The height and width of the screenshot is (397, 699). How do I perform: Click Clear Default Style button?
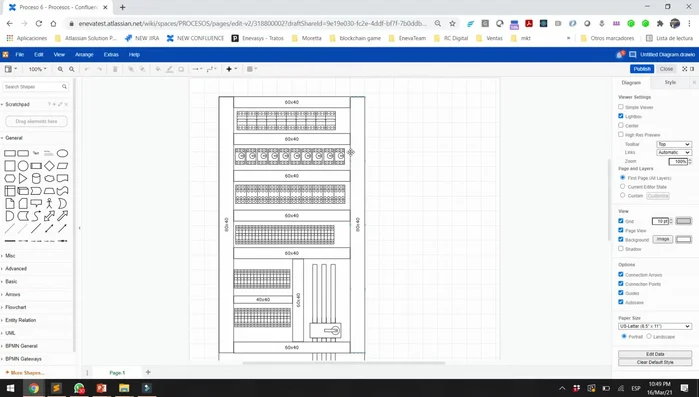(x=655, y=362)
